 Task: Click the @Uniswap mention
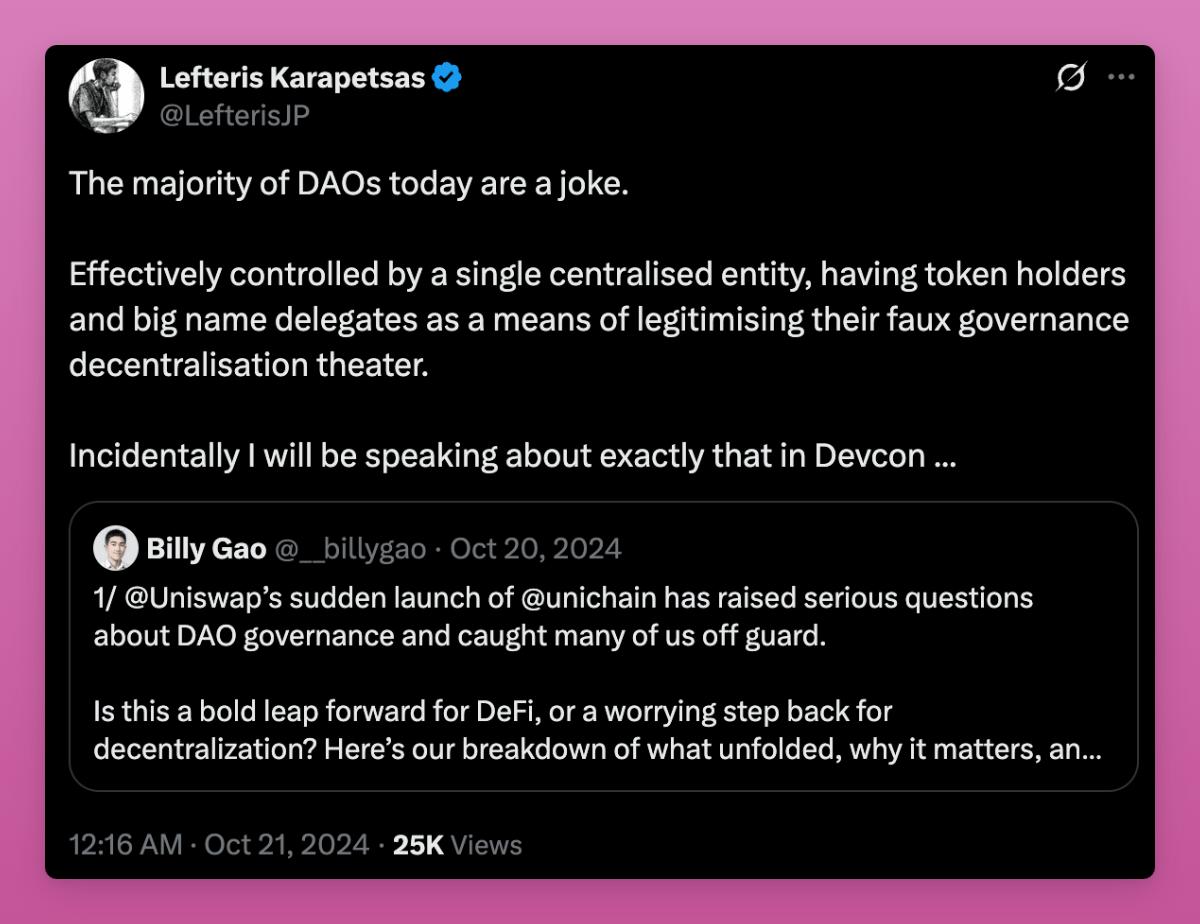click(184, 599)
